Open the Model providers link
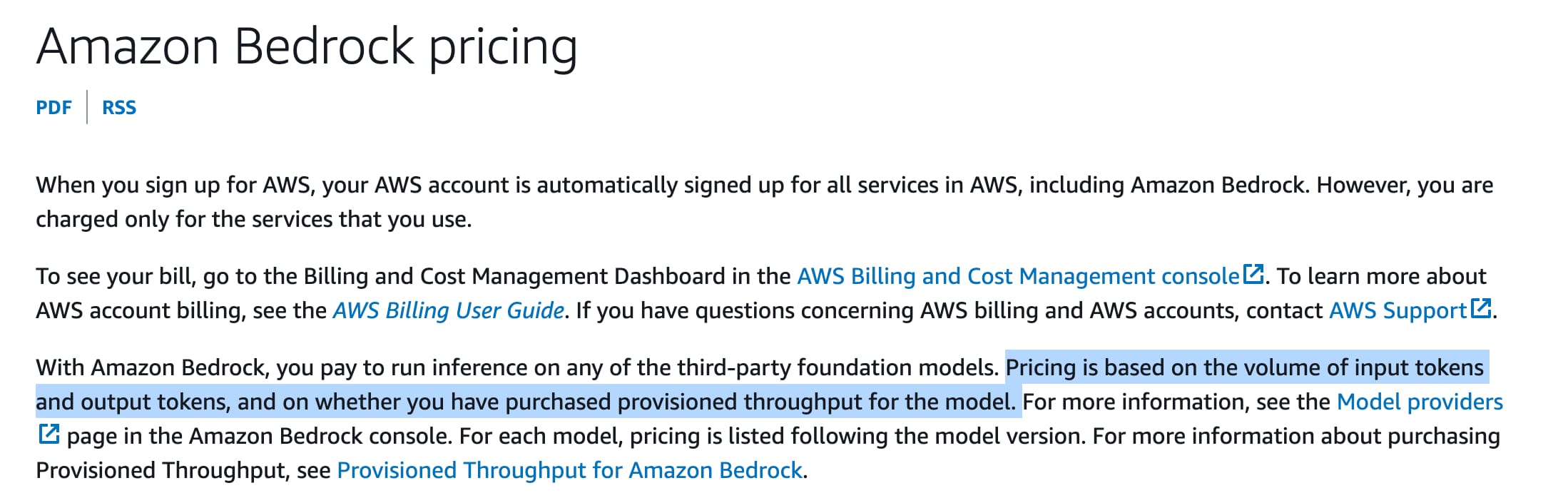The image size is (1568, 498). pyautogui.click(x=1419, y=402)
